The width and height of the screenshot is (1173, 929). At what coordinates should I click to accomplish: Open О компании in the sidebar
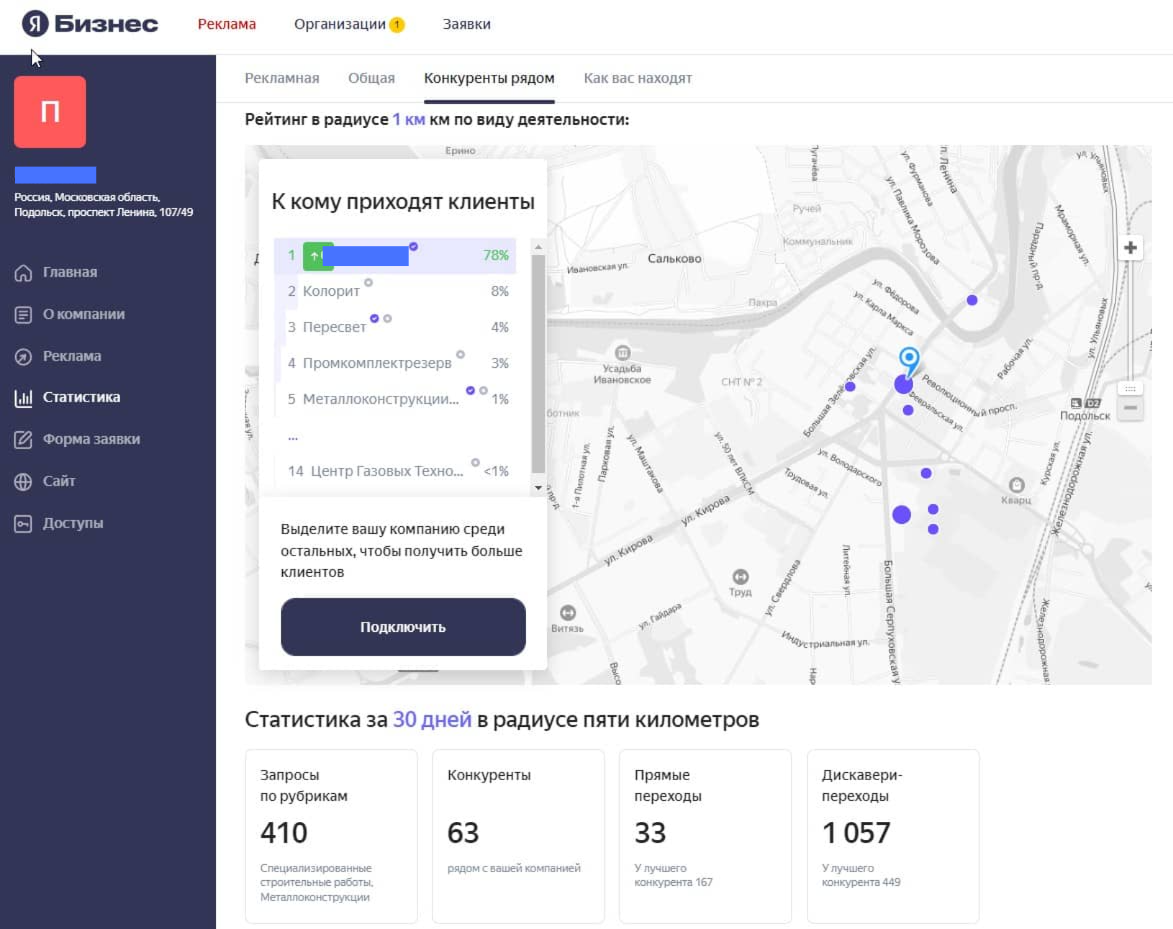click(x=83, y=314)
